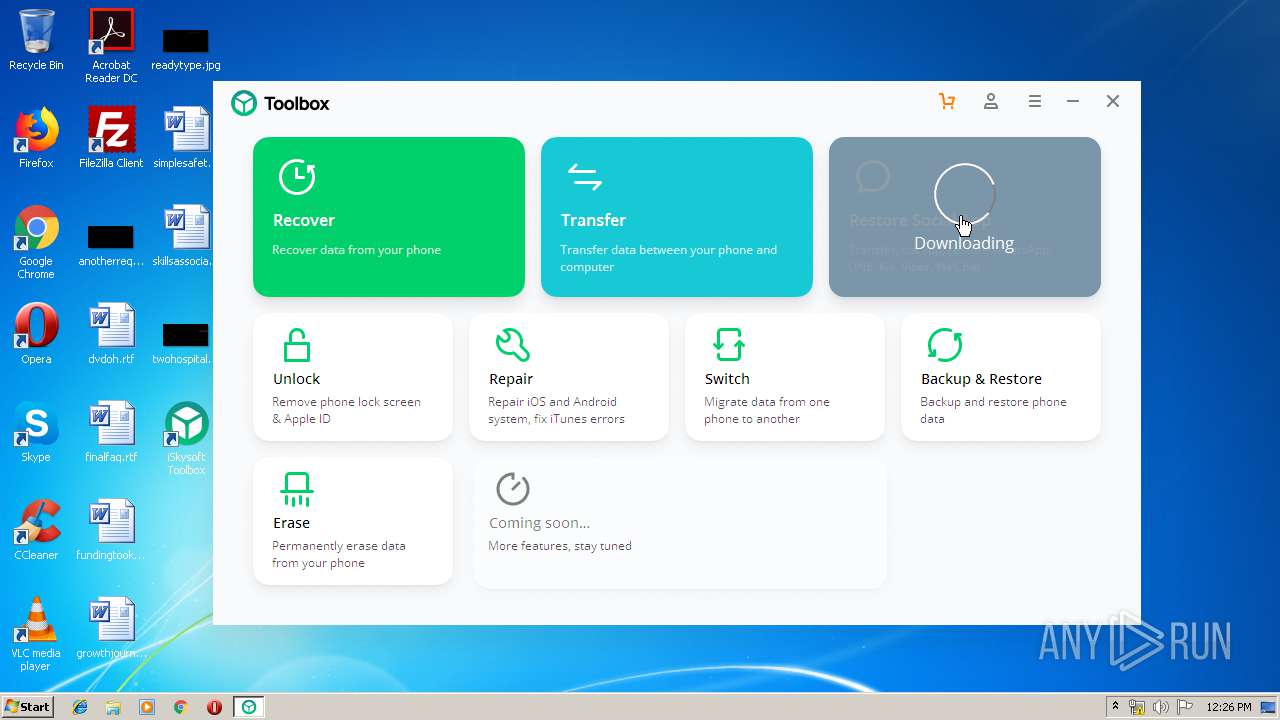Select the growthjourn document on desktop
Viewport: 1280px width, 720px height.
(x=111, y=628)
